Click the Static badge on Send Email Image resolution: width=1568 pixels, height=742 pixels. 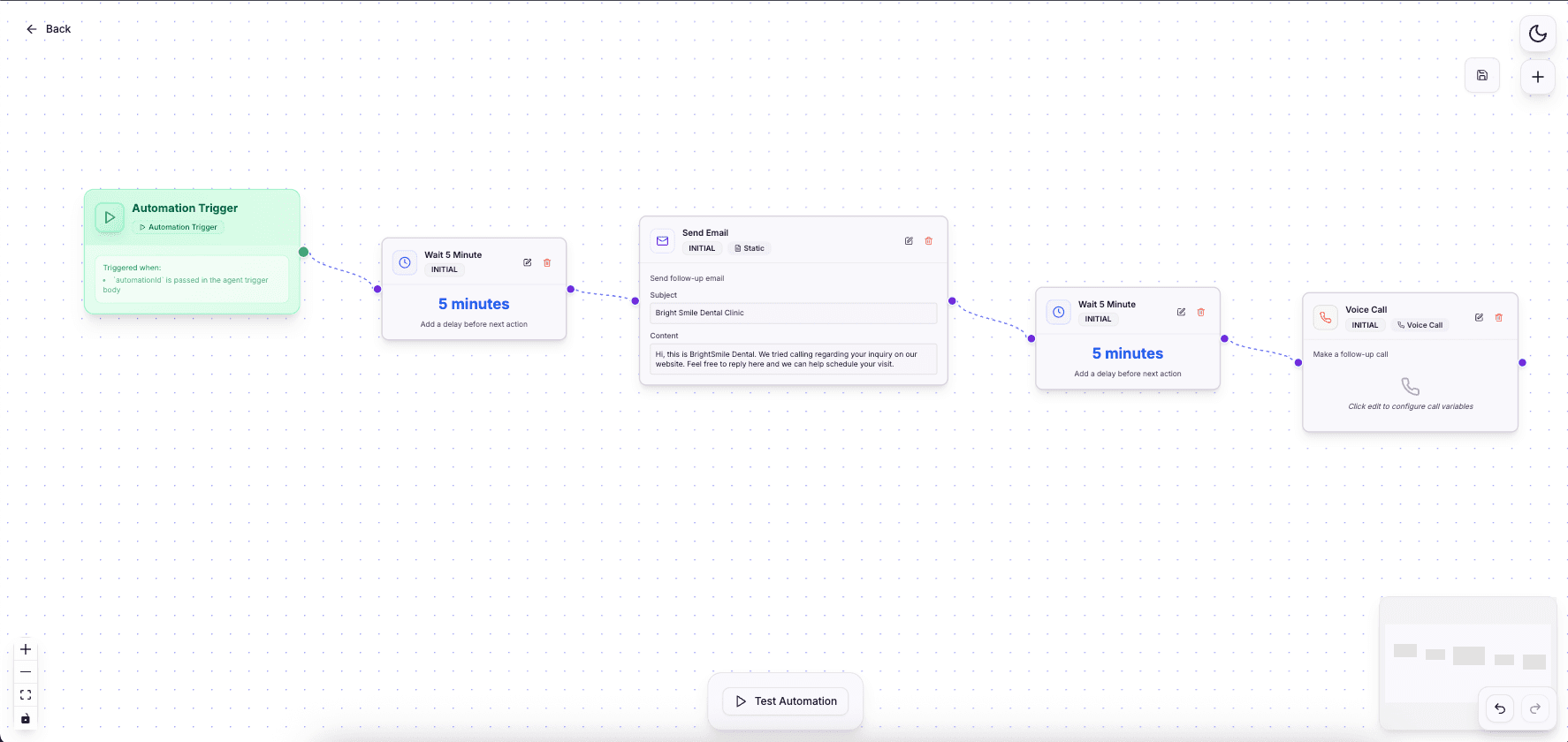point(750,248)
